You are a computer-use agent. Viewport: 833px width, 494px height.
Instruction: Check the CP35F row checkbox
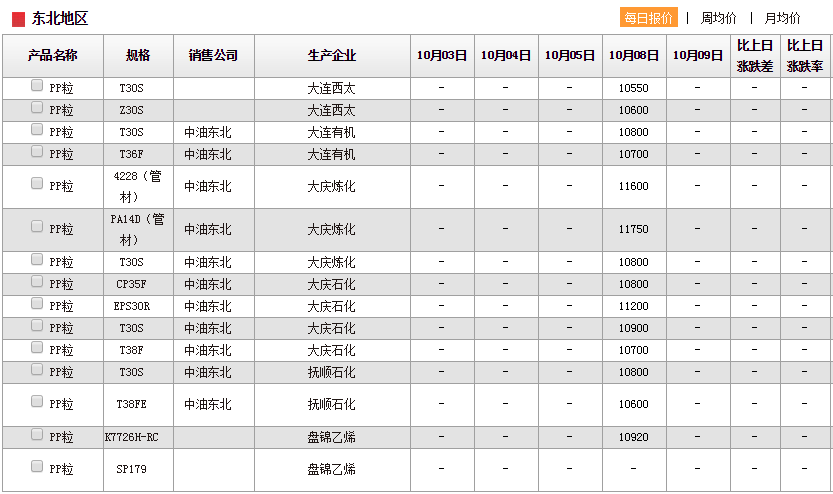point(37,281)
